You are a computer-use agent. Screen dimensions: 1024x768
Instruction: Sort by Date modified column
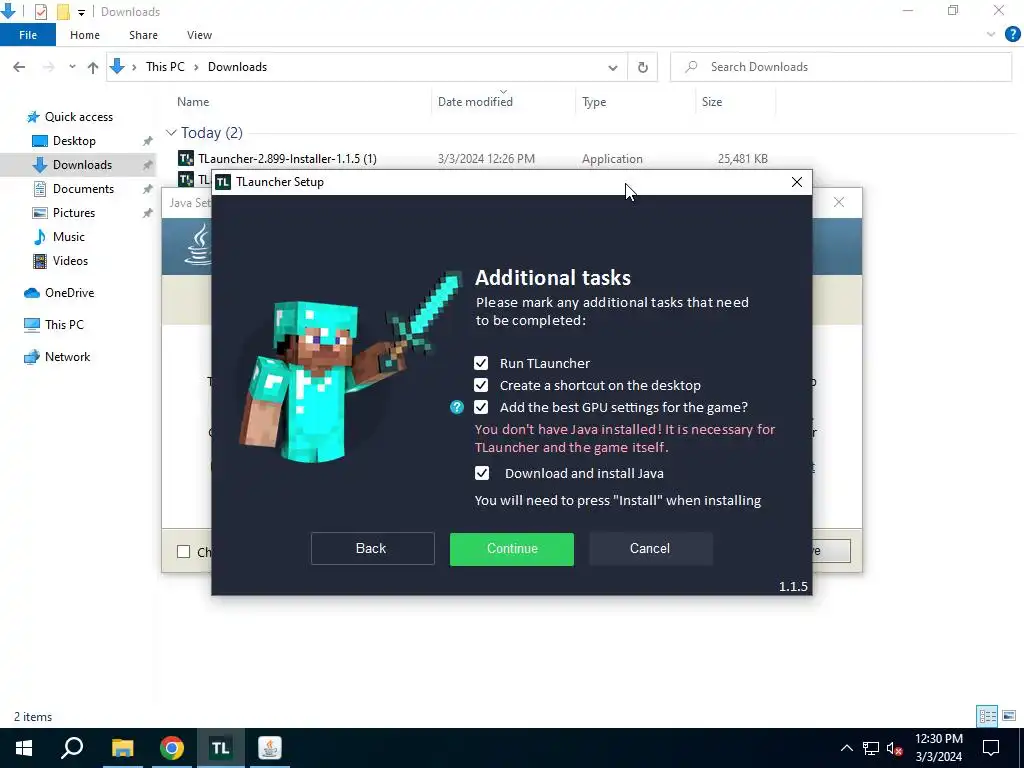475,102
